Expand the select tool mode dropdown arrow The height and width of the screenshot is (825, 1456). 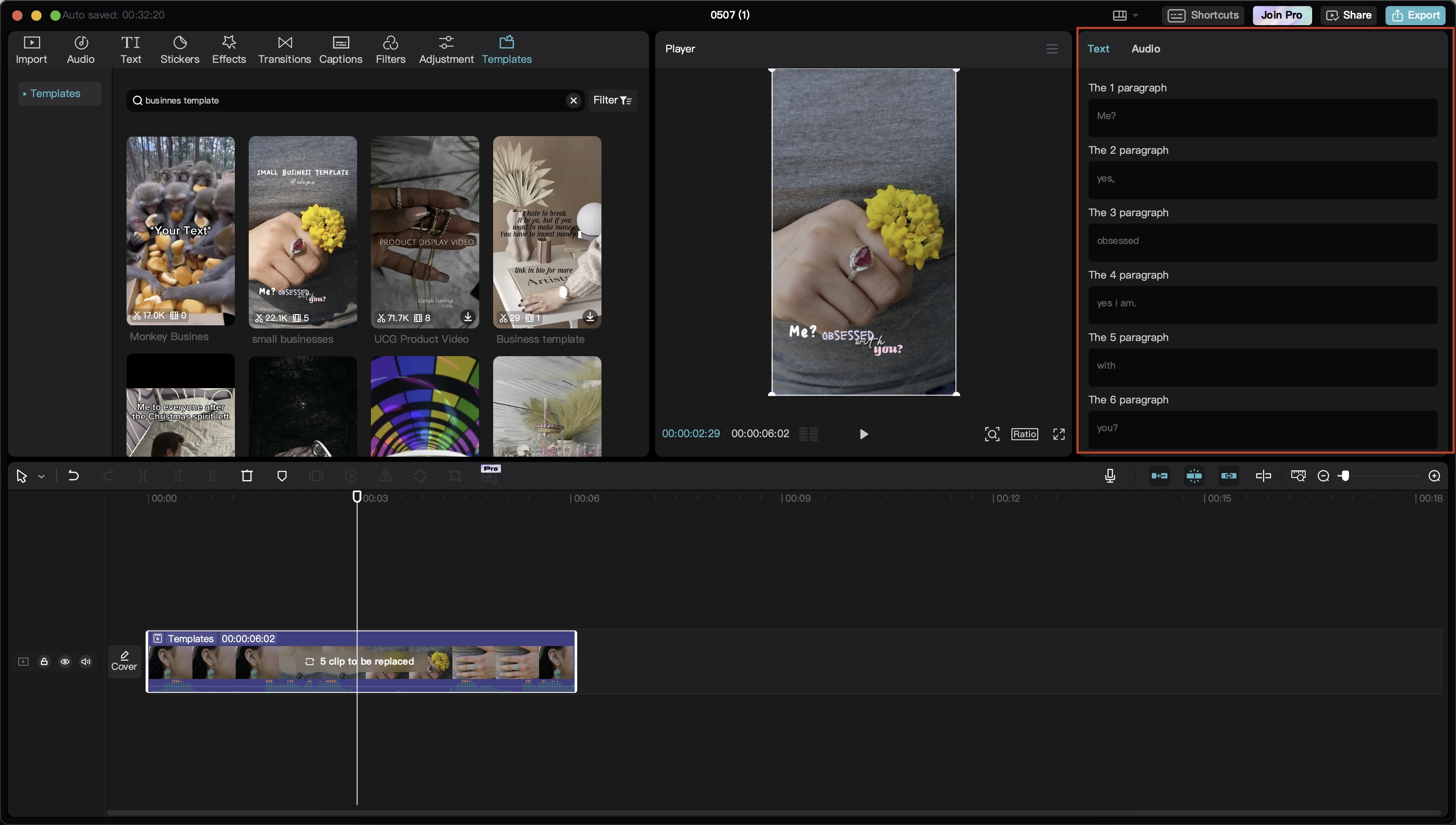click(x=41, y=477)
